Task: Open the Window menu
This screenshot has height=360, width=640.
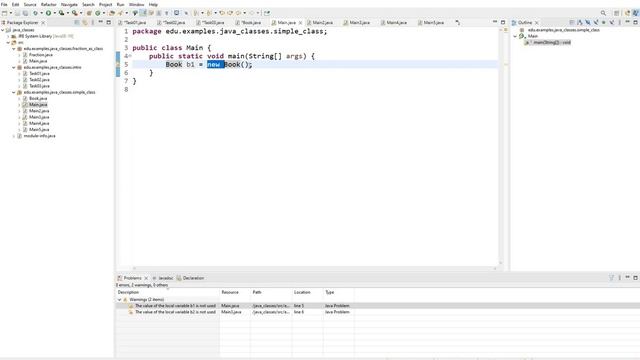Action: (x=136, y=4)
